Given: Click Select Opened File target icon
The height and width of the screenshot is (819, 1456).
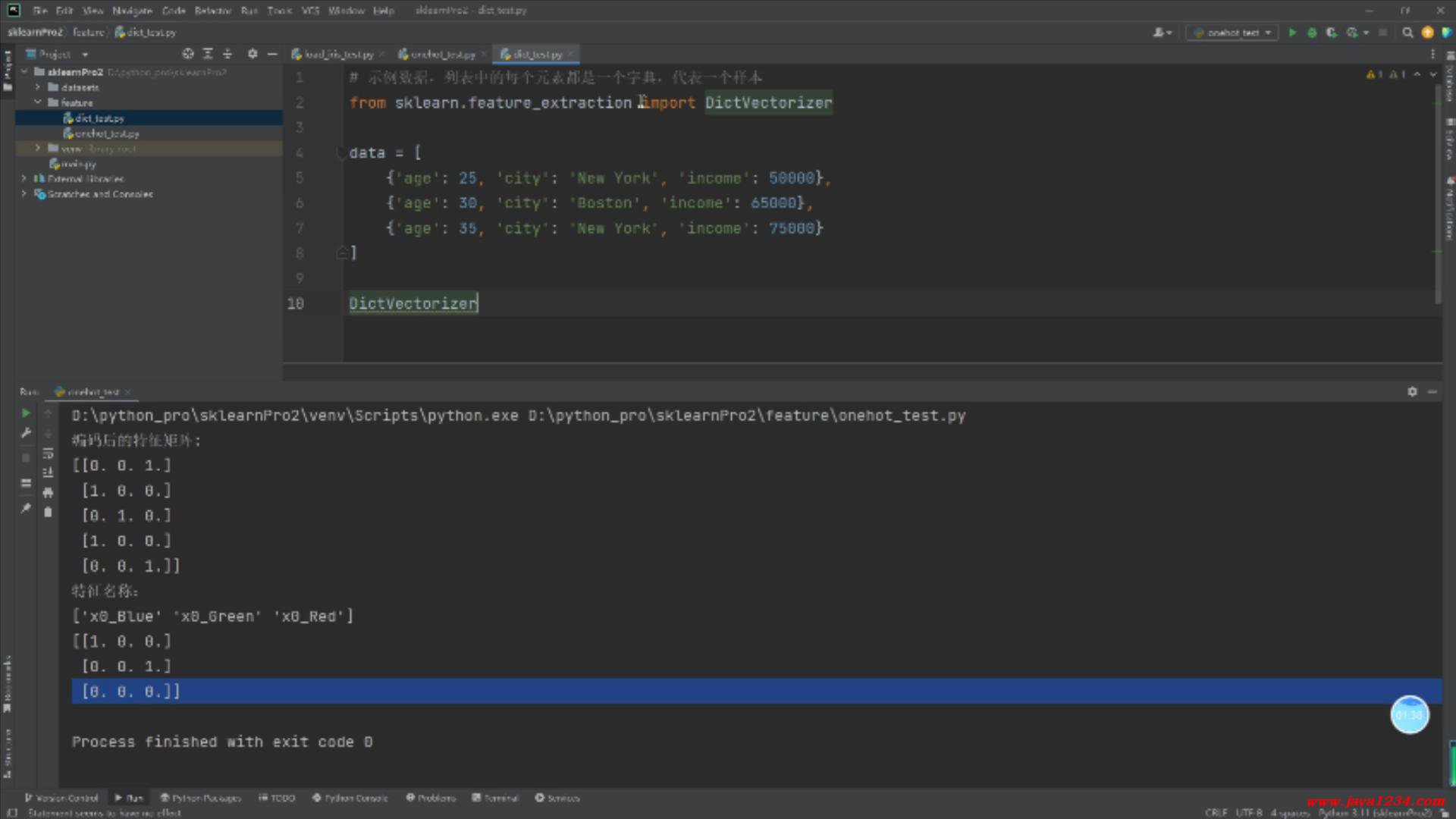Looking at the screenshot, I should [x=187, y=54].
